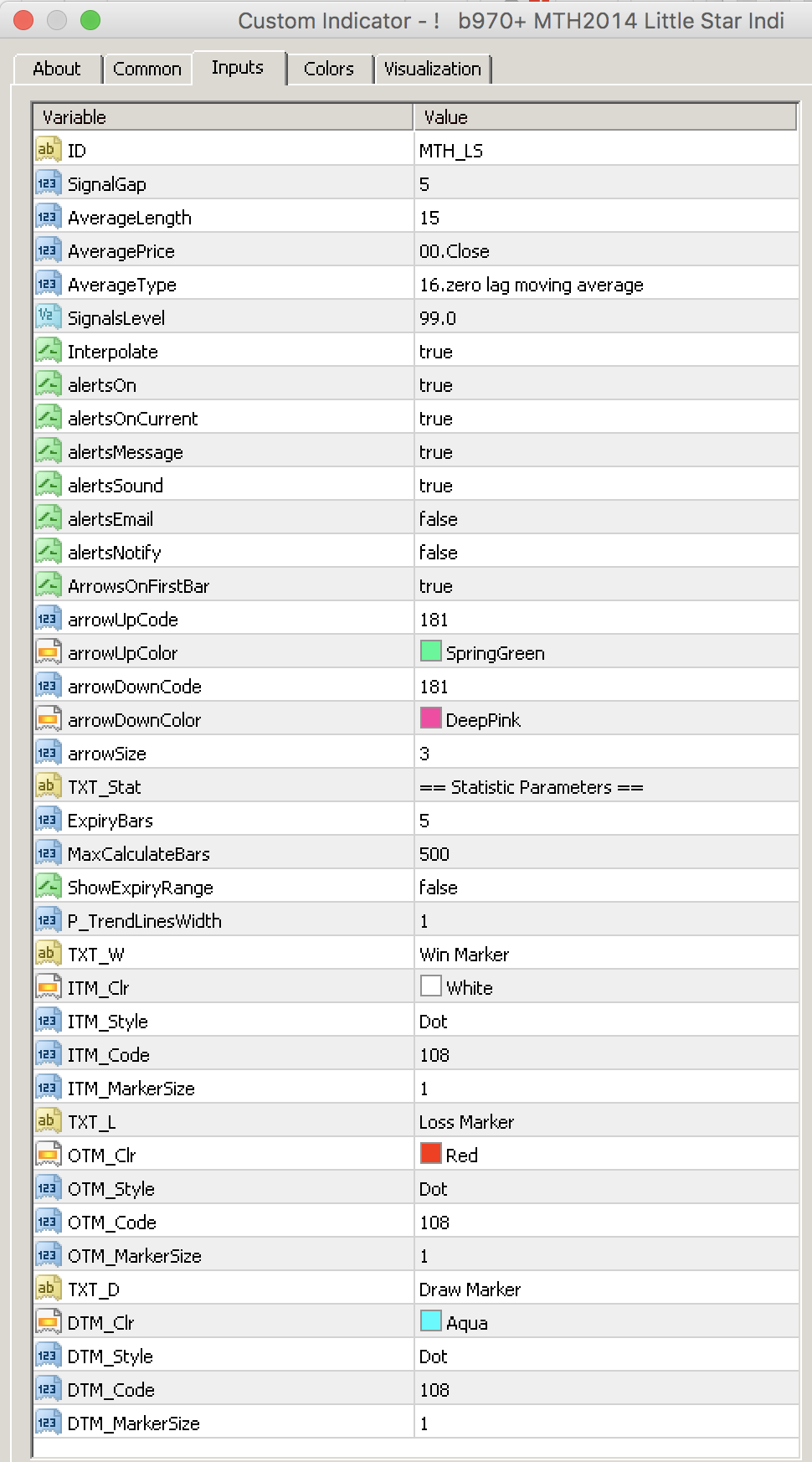Click the boolean icon beside ShowExpiryRange
The image size is (812, 1462).
tap(48, 887)
